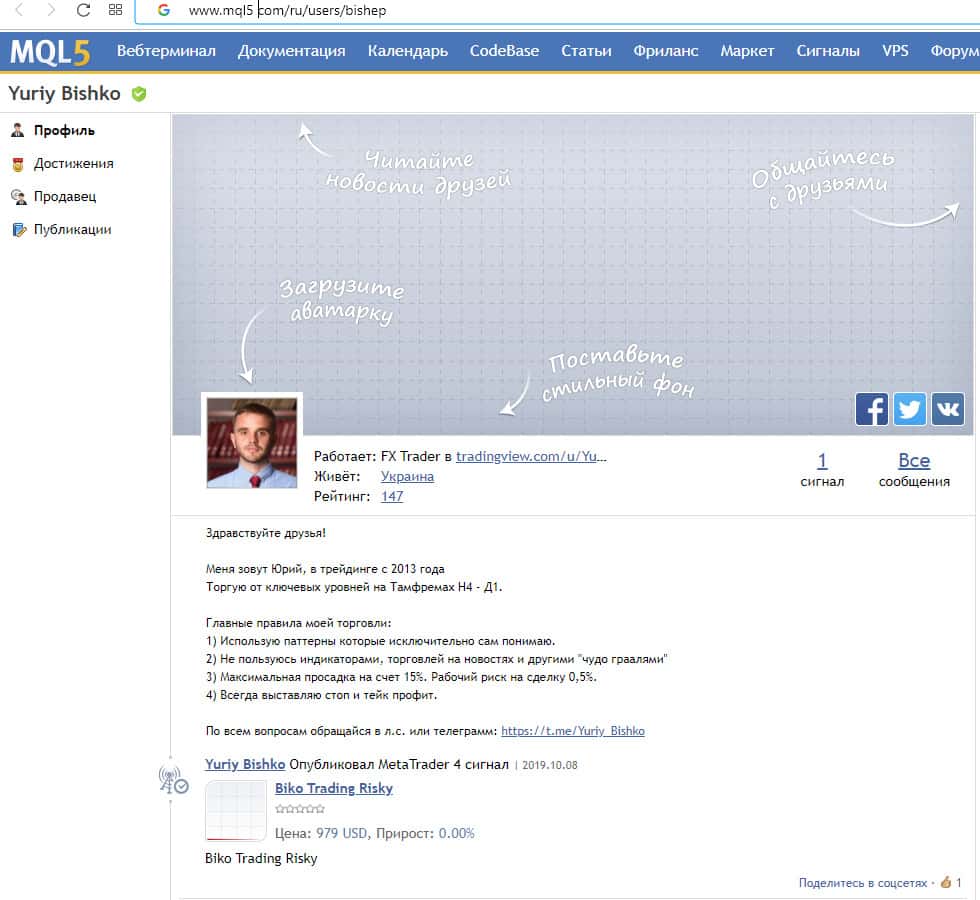Viewport: 980px width, 900px height.
Task: Click the Здравствуйте друзья! greeting text
Action: 266,533
